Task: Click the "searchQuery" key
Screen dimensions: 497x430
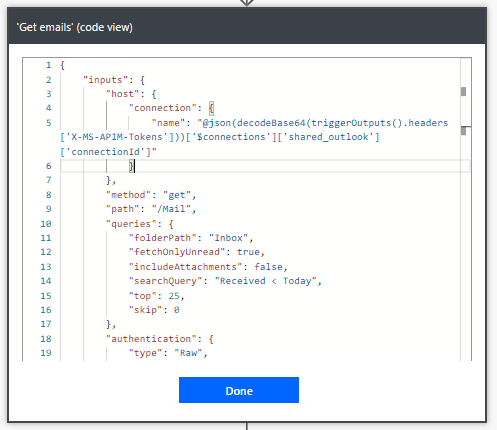Action: click(165, 281)
